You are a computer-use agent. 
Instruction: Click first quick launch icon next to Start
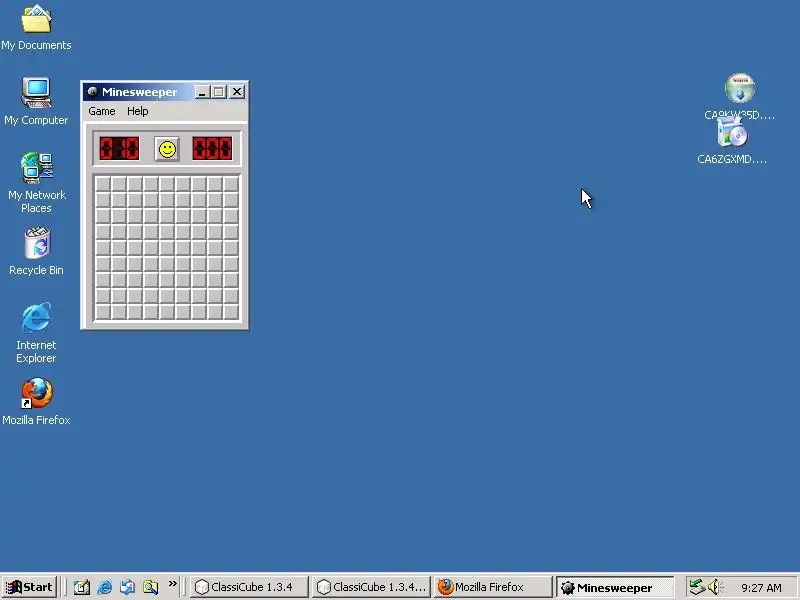pyautogui.click(x=82, y=587)
